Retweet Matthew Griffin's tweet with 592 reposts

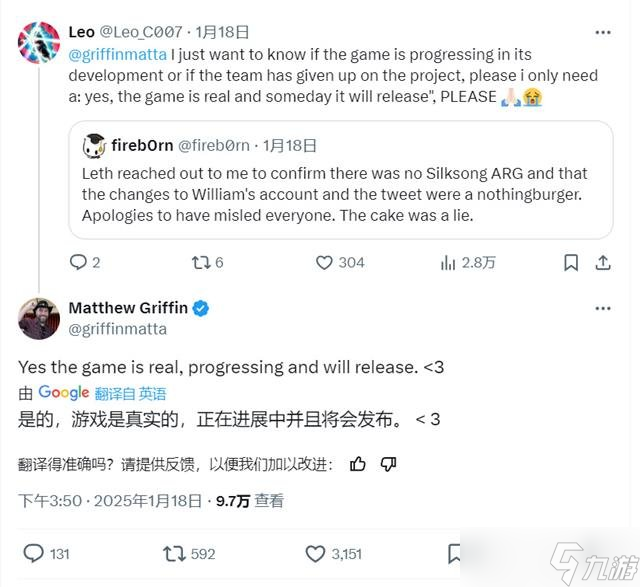point(189,554)
